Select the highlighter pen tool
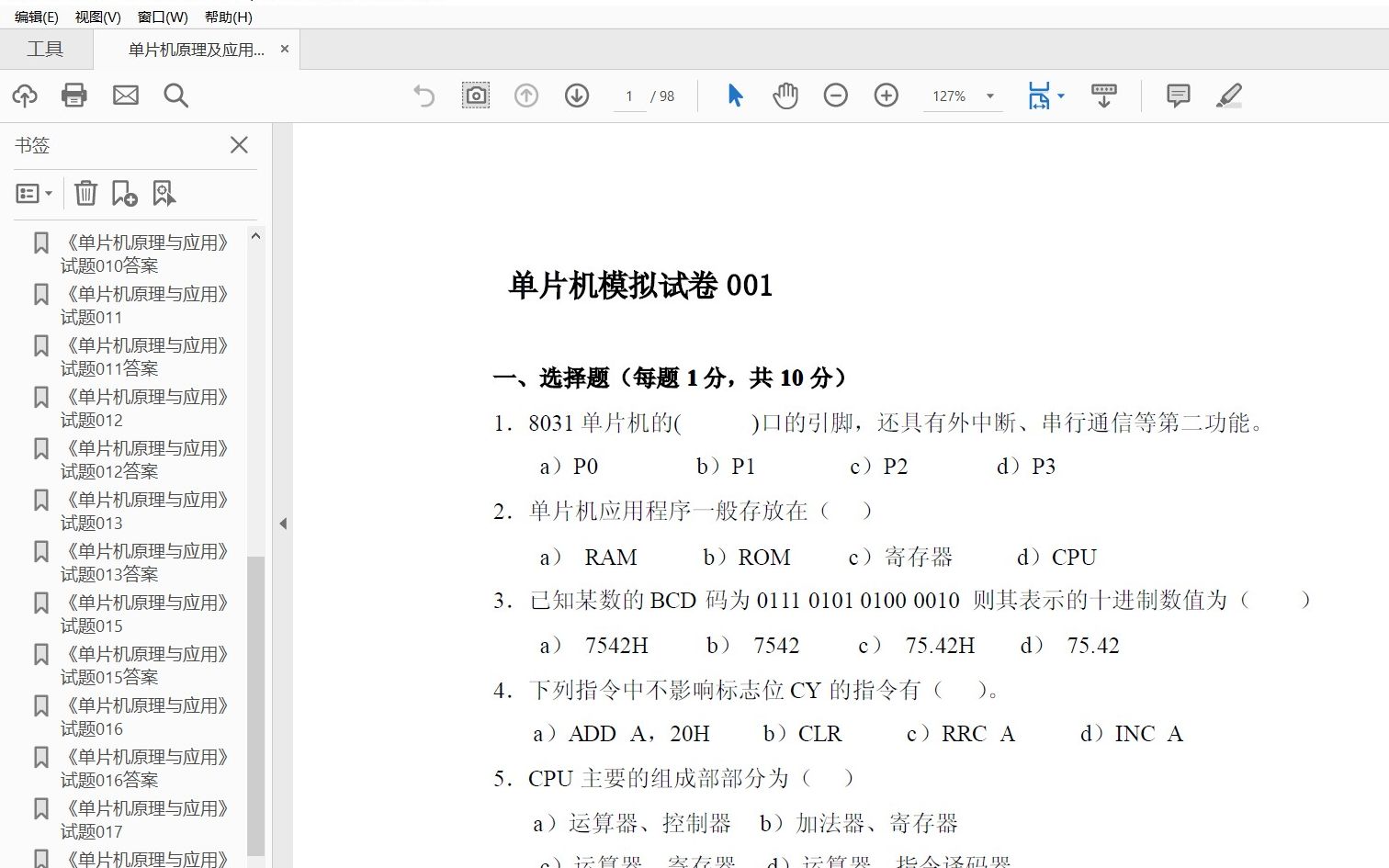The height and width of the screenshot is (868, 1389). 1229,96
